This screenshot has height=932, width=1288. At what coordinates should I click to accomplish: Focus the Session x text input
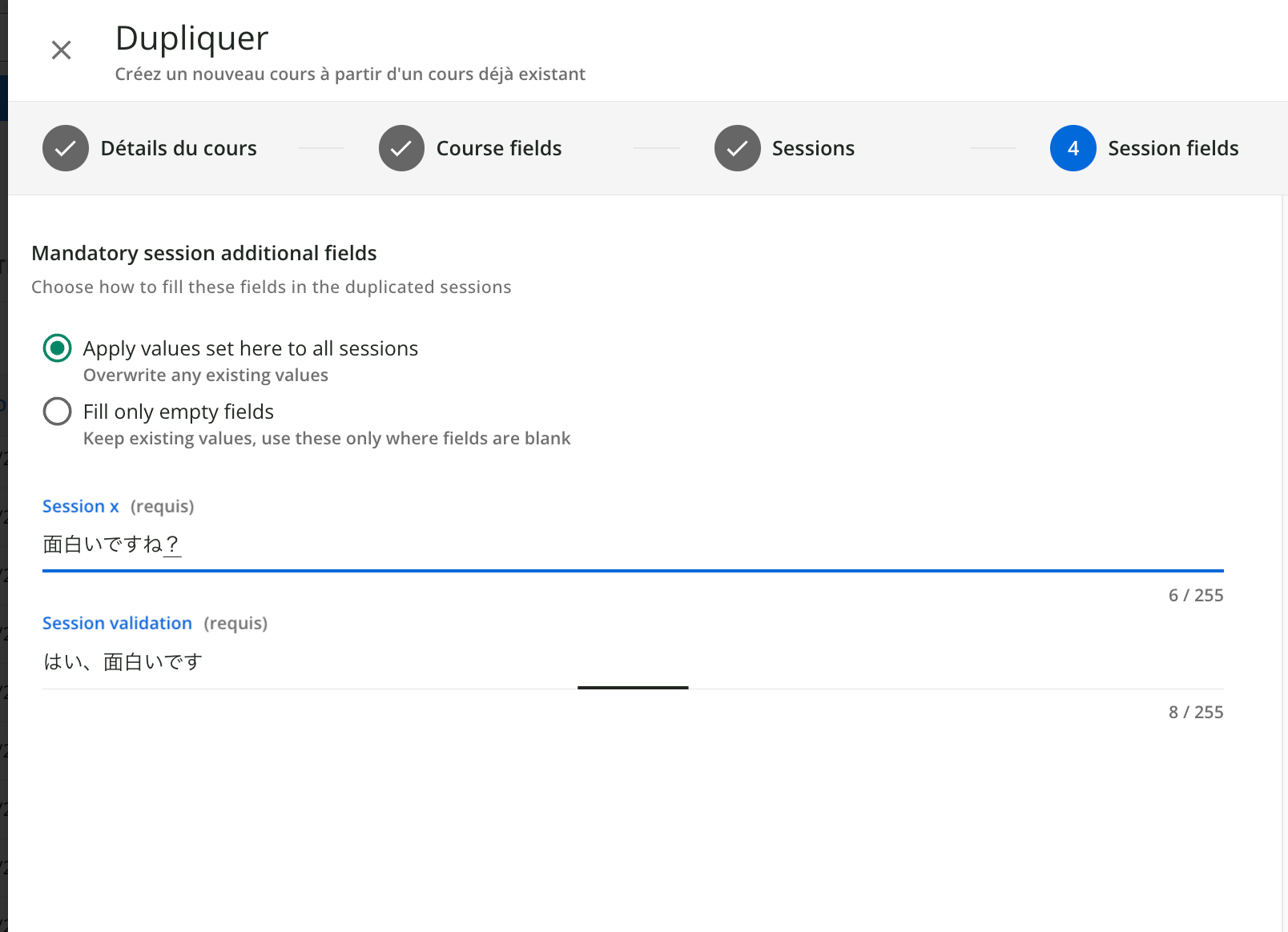[633, 545]
